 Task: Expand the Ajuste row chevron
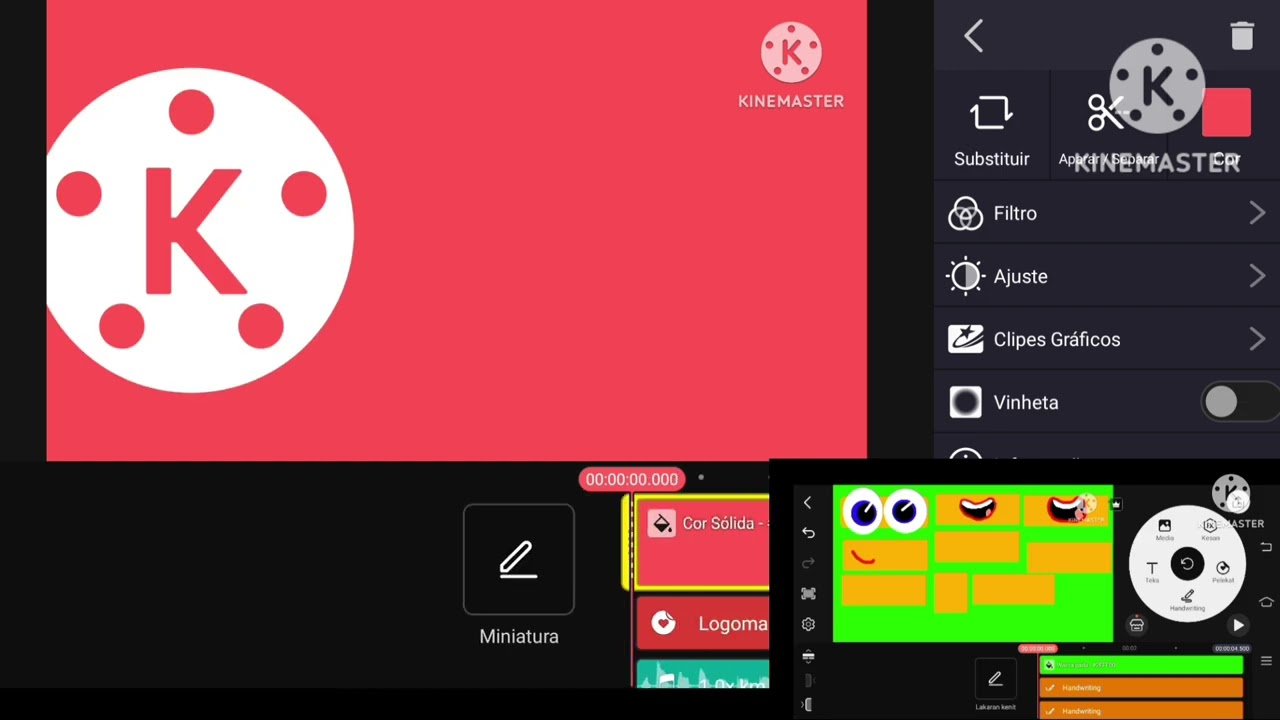pos(1257,276)
